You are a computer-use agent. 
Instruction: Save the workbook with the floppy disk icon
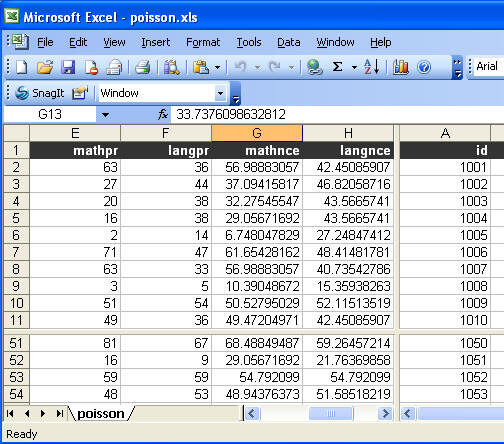[68, 67]
